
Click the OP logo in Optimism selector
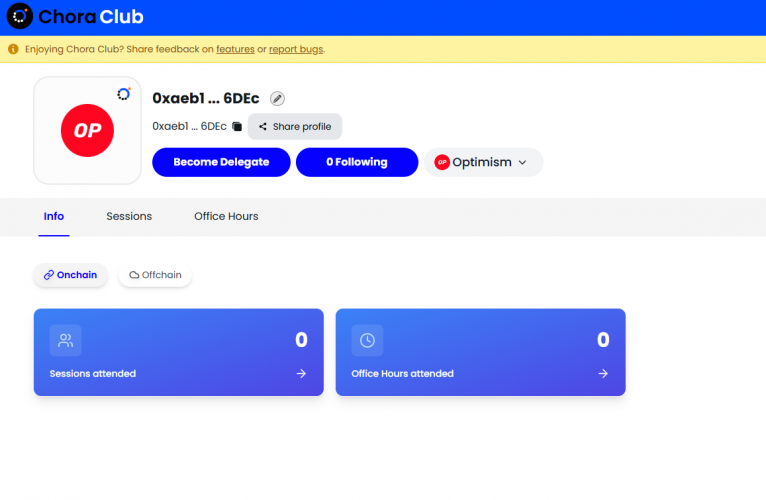[442, 162]
